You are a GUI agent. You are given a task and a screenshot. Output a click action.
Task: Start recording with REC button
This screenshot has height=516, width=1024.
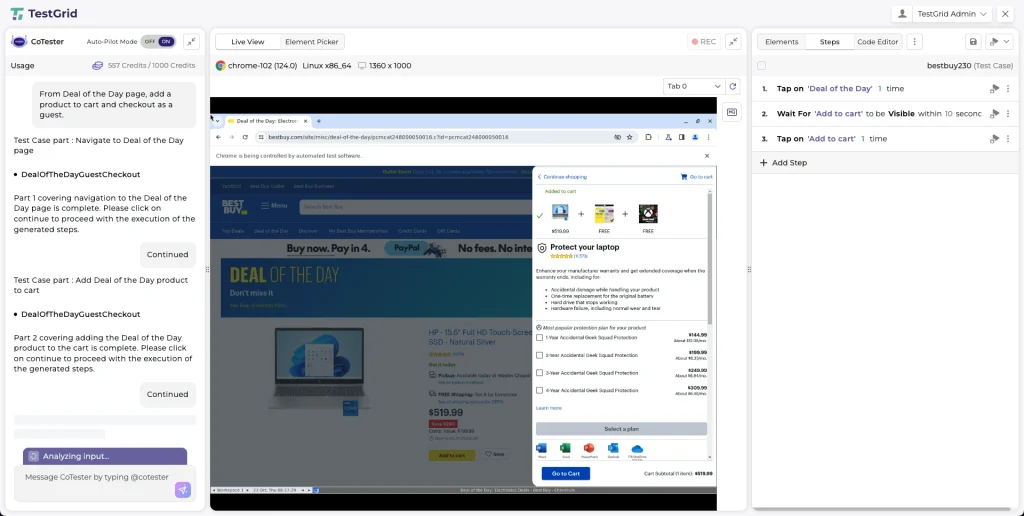pos(703,42)
